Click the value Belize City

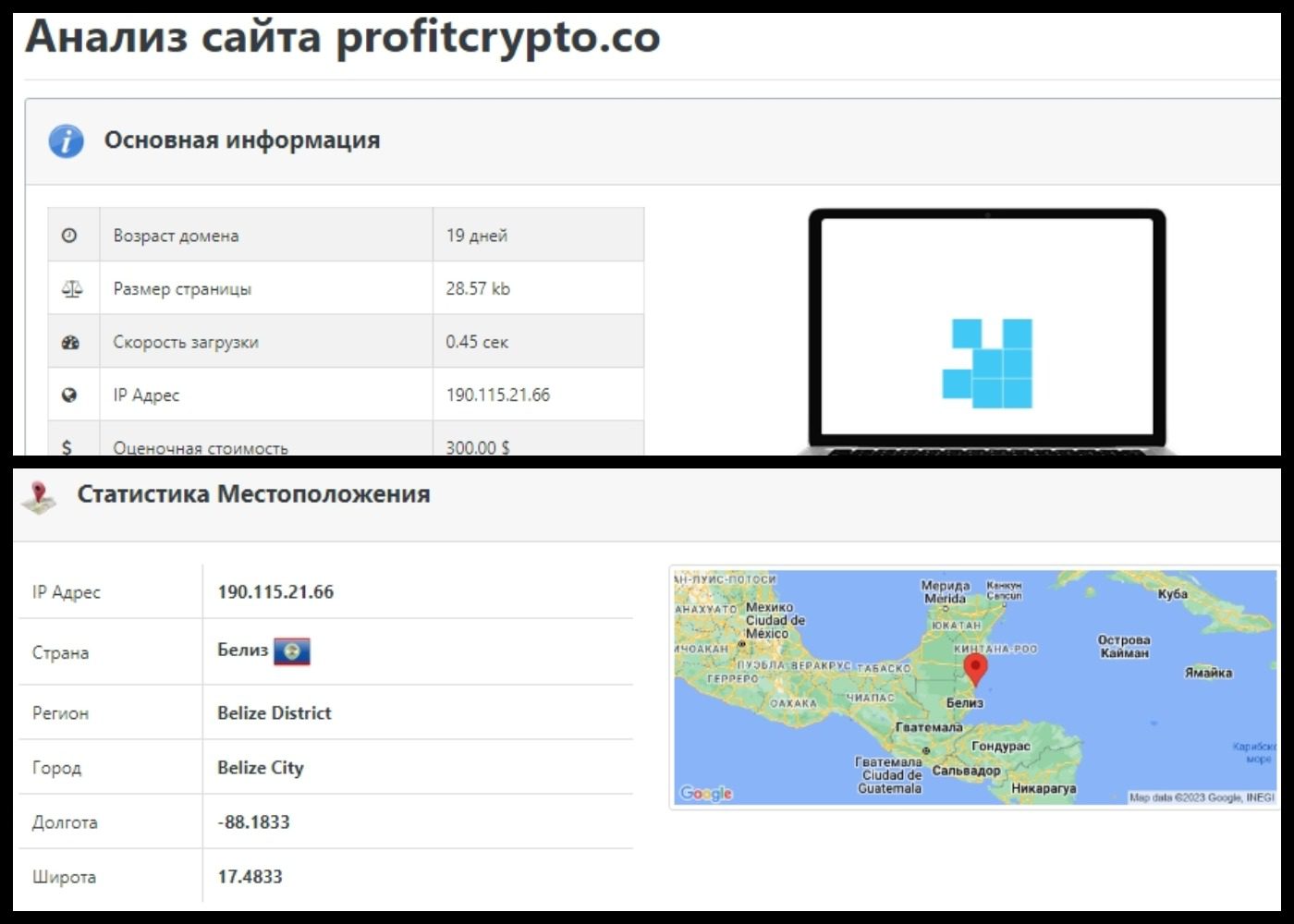coord(261,768)
